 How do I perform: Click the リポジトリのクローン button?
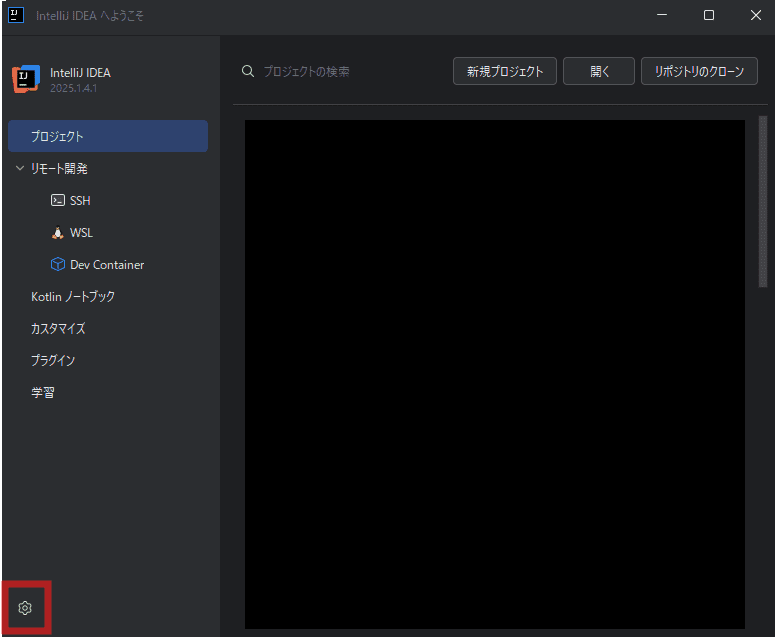[699, 71]
